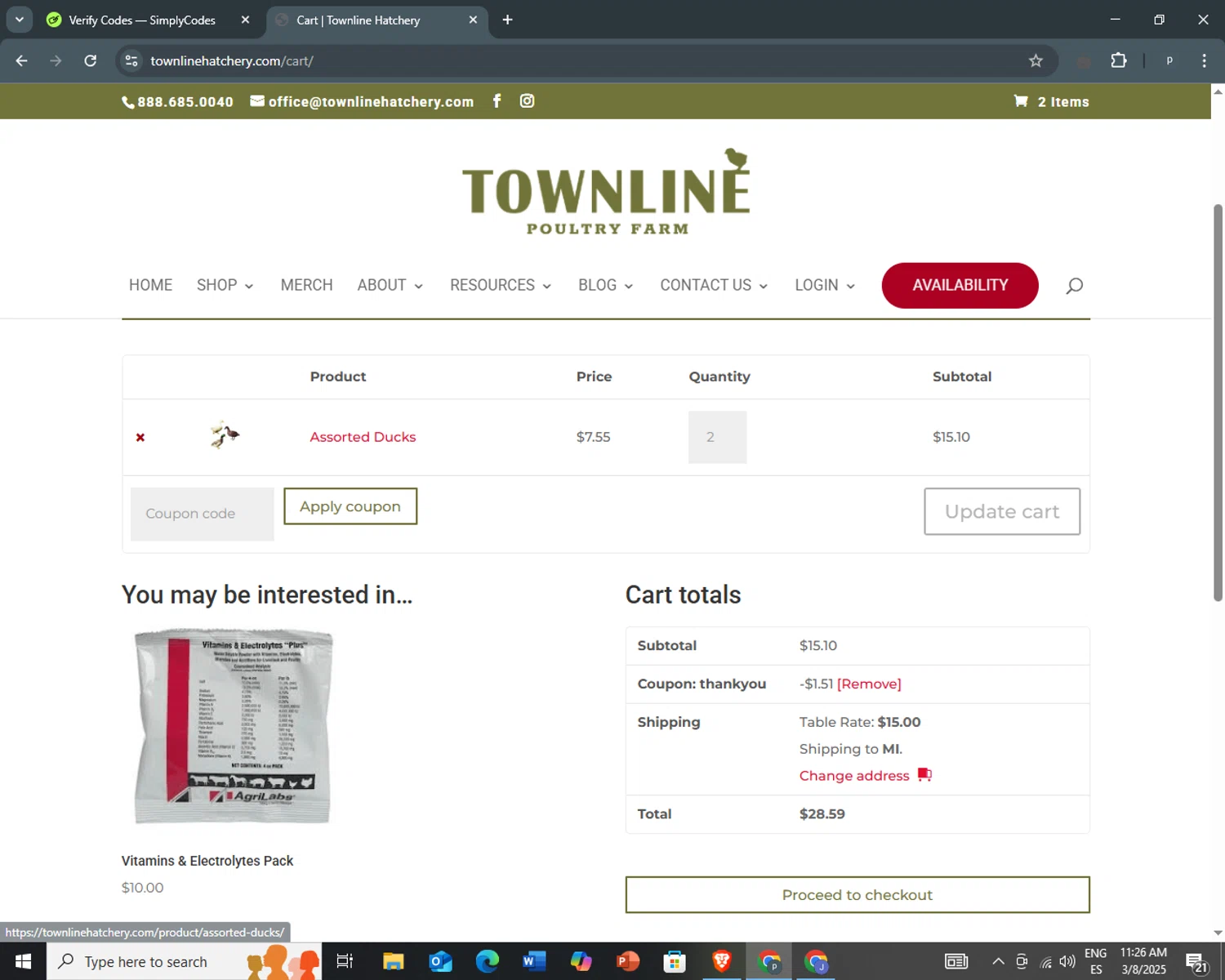This screenshot has width=1225, height=980.
Task: Launch Outlook from taskbar
Action: pyautogui.click(x=440, y=961)
